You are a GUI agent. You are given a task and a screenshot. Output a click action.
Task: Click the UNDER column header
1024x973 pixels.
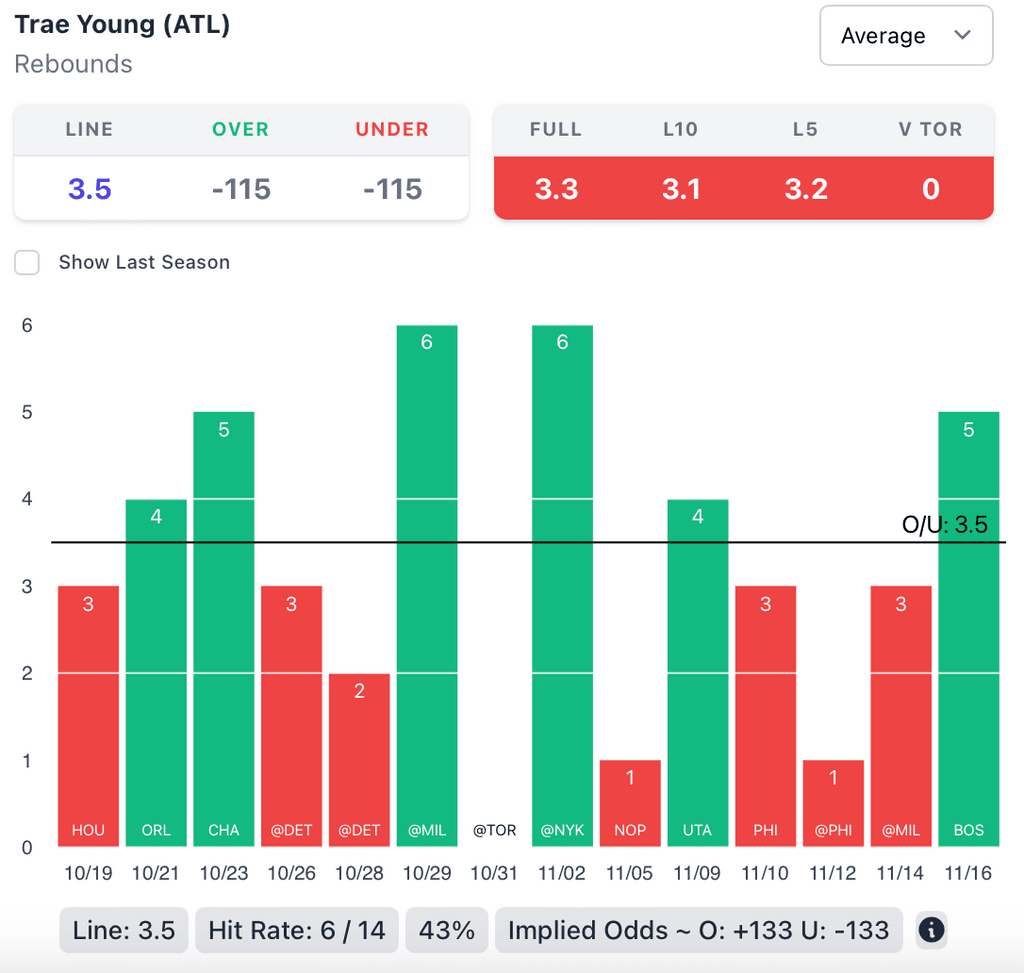392,129
